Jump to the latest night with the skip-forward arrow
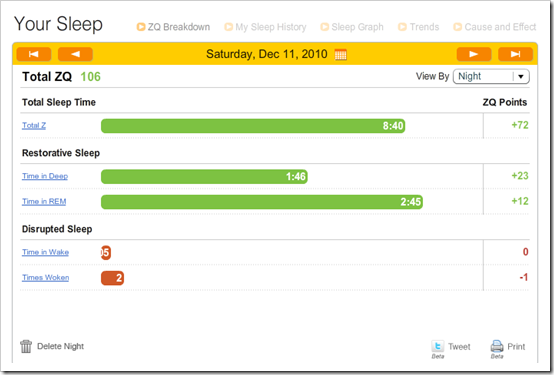Image resolution: width=554 pixels, height=375 pixels. pos(515,54)
